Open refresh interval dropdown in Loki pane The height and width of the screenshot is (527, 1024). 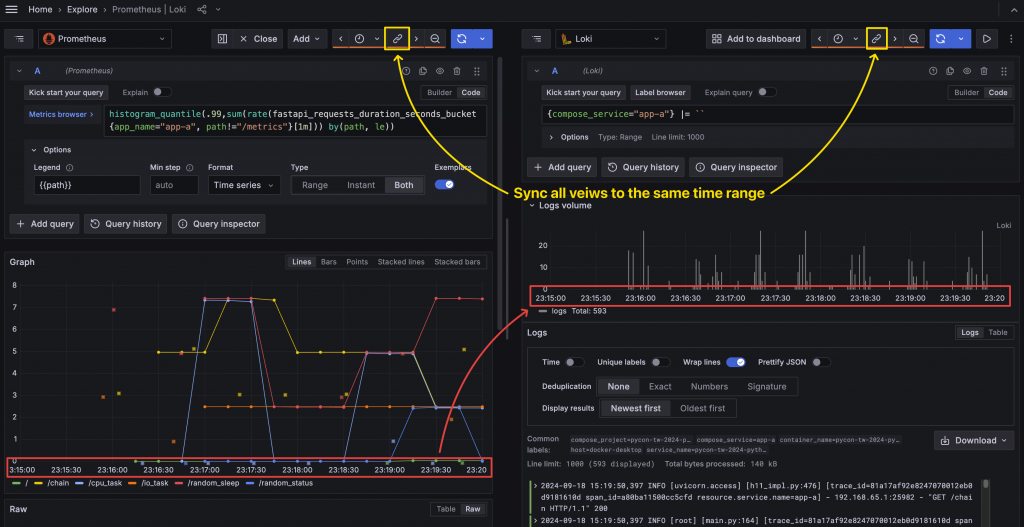(961, 39)
